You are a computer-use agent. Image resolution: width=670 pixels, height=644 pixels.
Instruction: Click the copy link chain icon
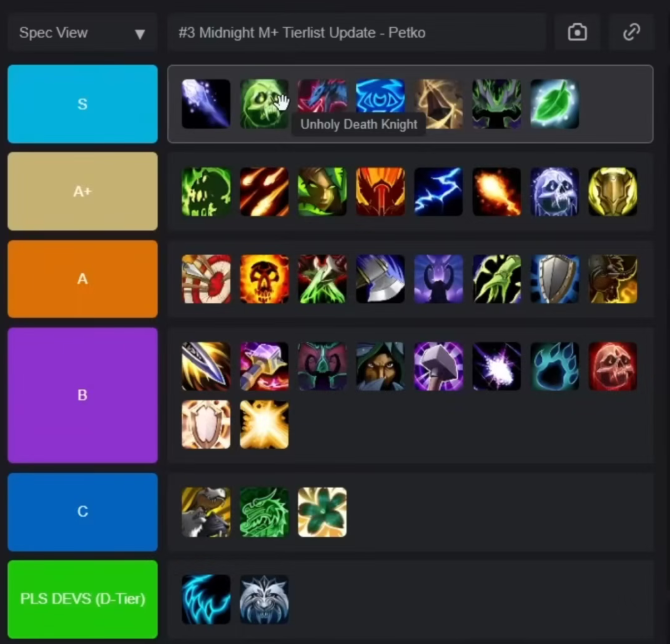(x=631, y=32)
